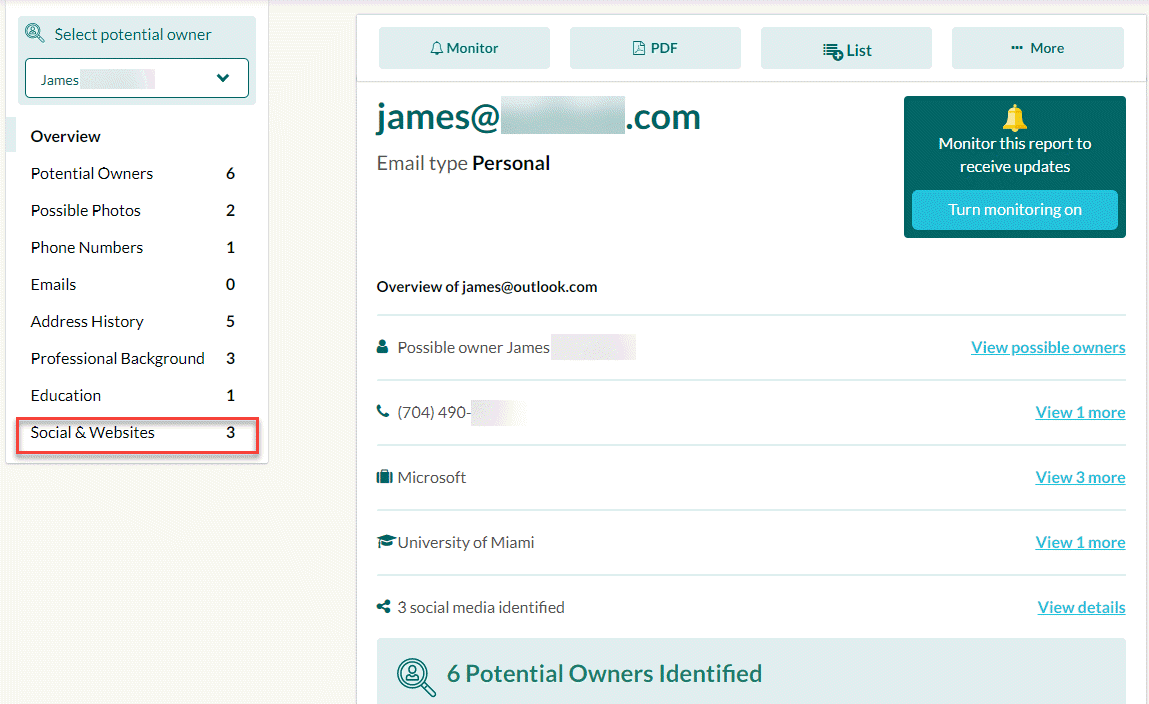Click the Monitor button in toolbar
Image resolution: width=1149 pixels, height=704 pixels.
(464, 48)
